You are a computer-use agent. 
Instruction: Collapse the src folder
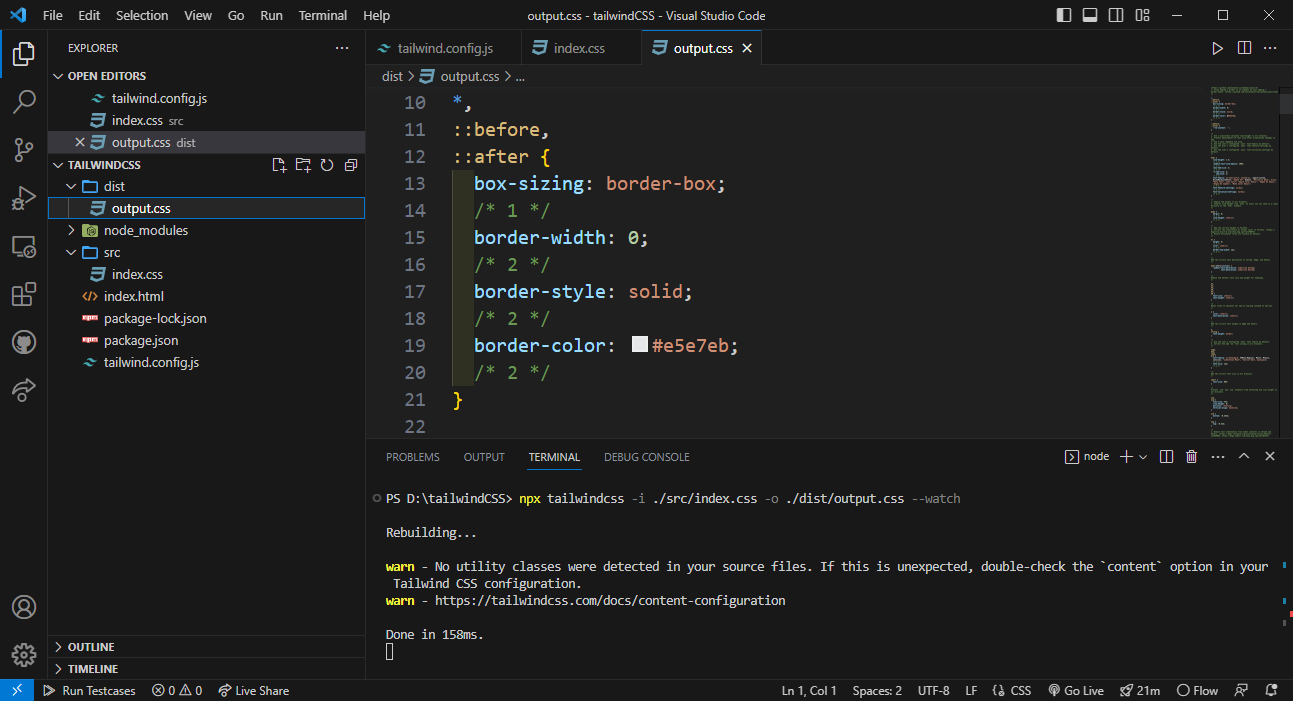(71, 252)
